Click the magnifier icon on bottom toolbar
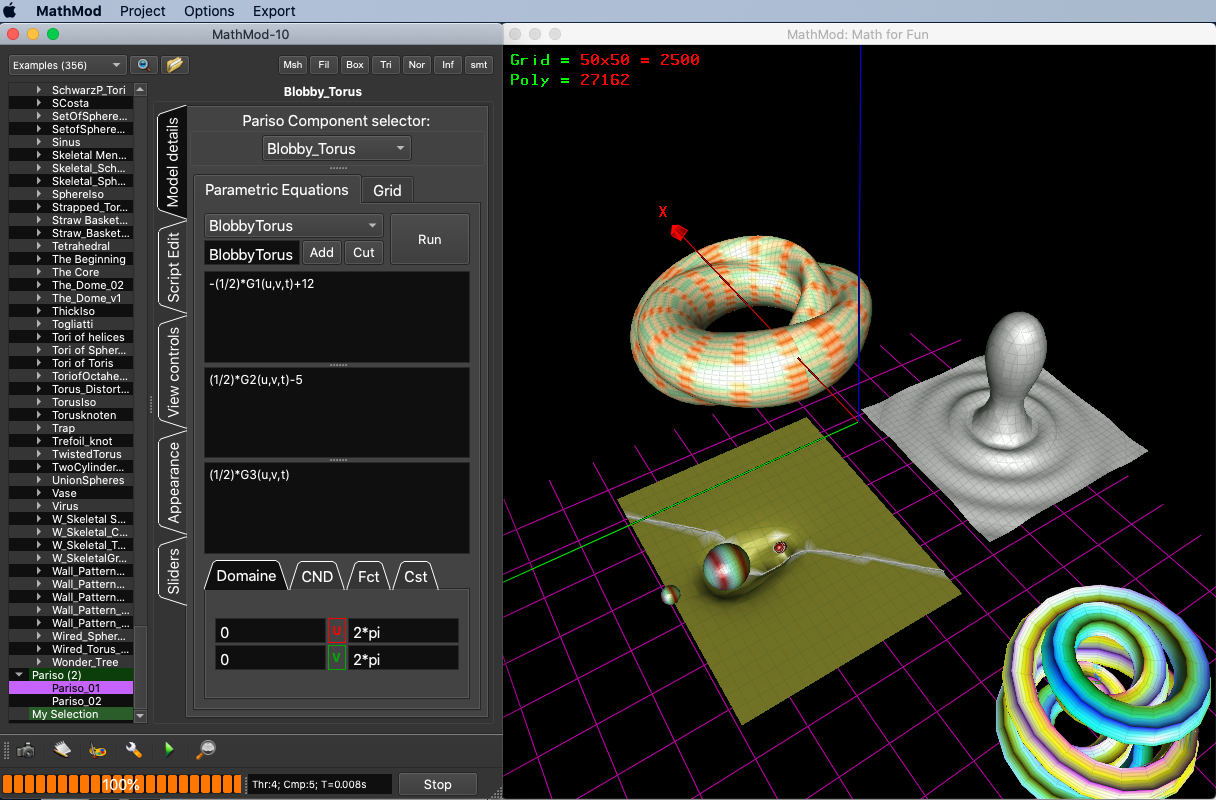This screenshot has height=800, width=1216. (206, 750)
